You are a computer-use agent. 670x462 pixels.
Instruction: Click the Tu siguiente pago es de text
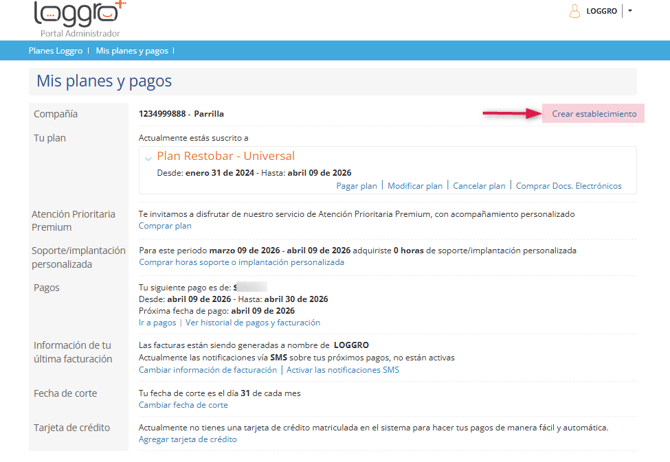(x=185, y=288)
